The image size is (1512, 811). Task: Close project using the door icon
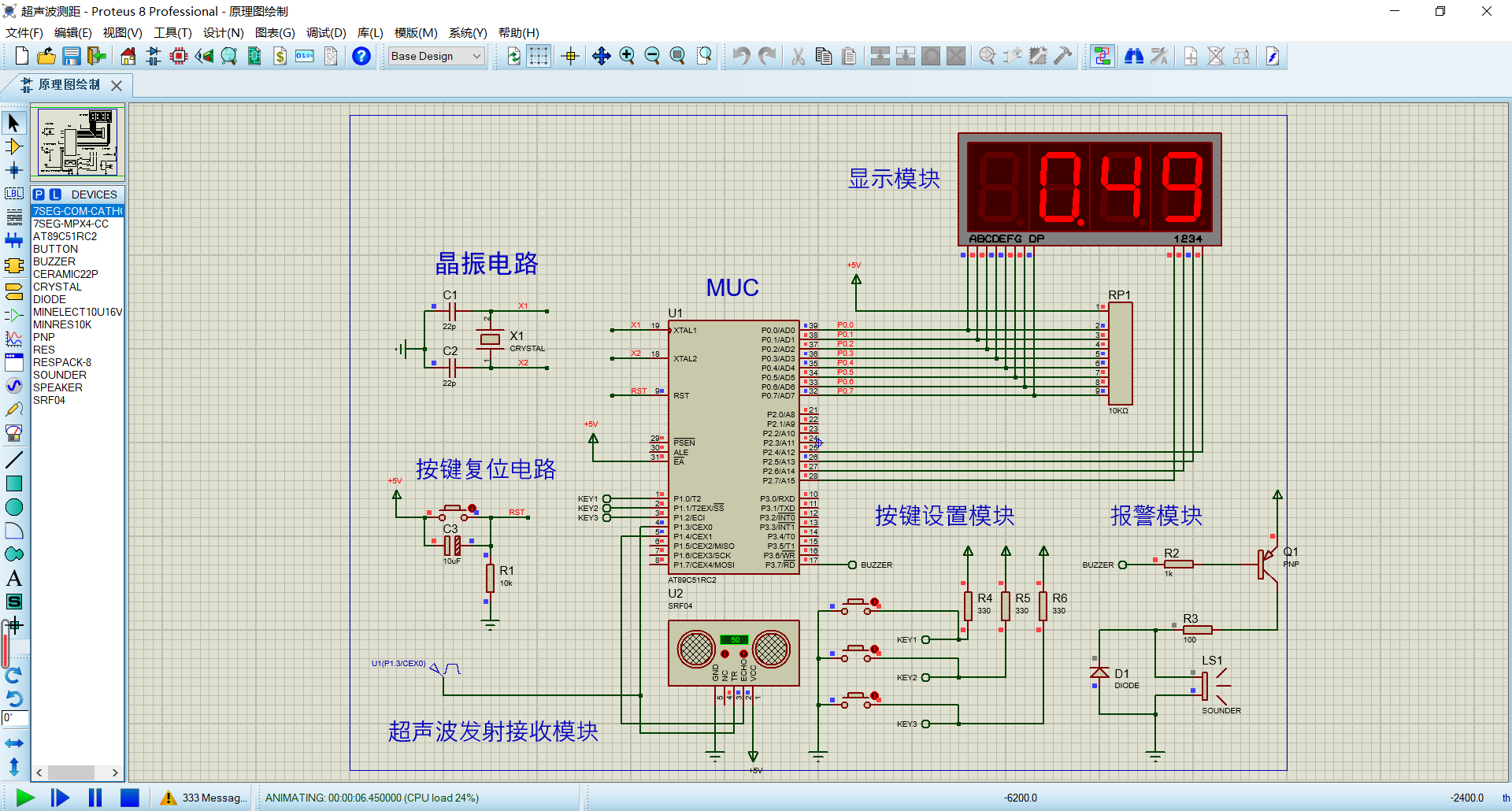97,56
